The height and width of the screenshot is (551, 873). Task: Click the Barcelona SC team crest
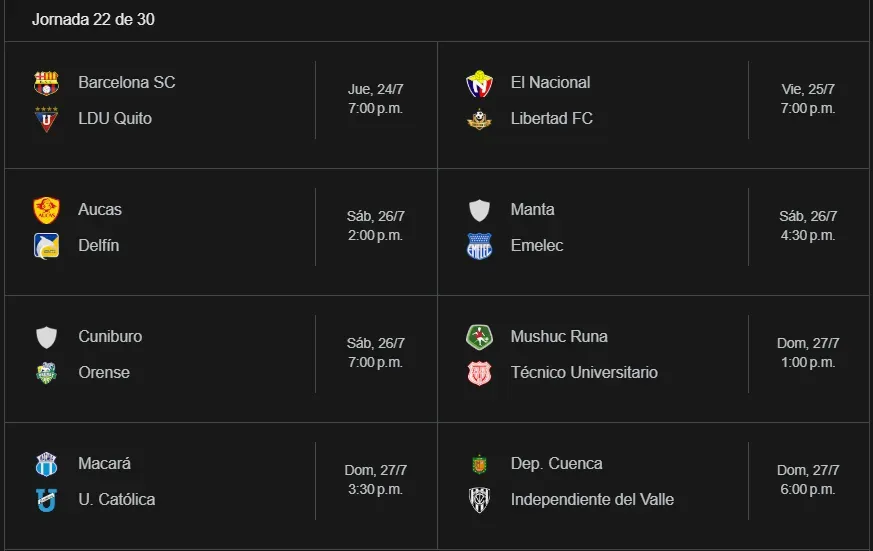pos(46,83)
